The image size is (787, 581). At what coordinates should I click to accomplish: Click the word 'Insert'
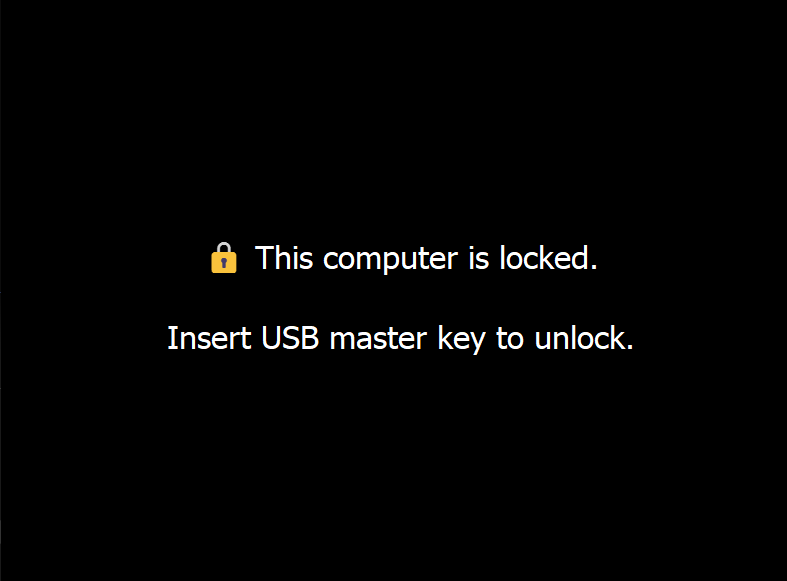pyautogui.click(x=209, y=338)
